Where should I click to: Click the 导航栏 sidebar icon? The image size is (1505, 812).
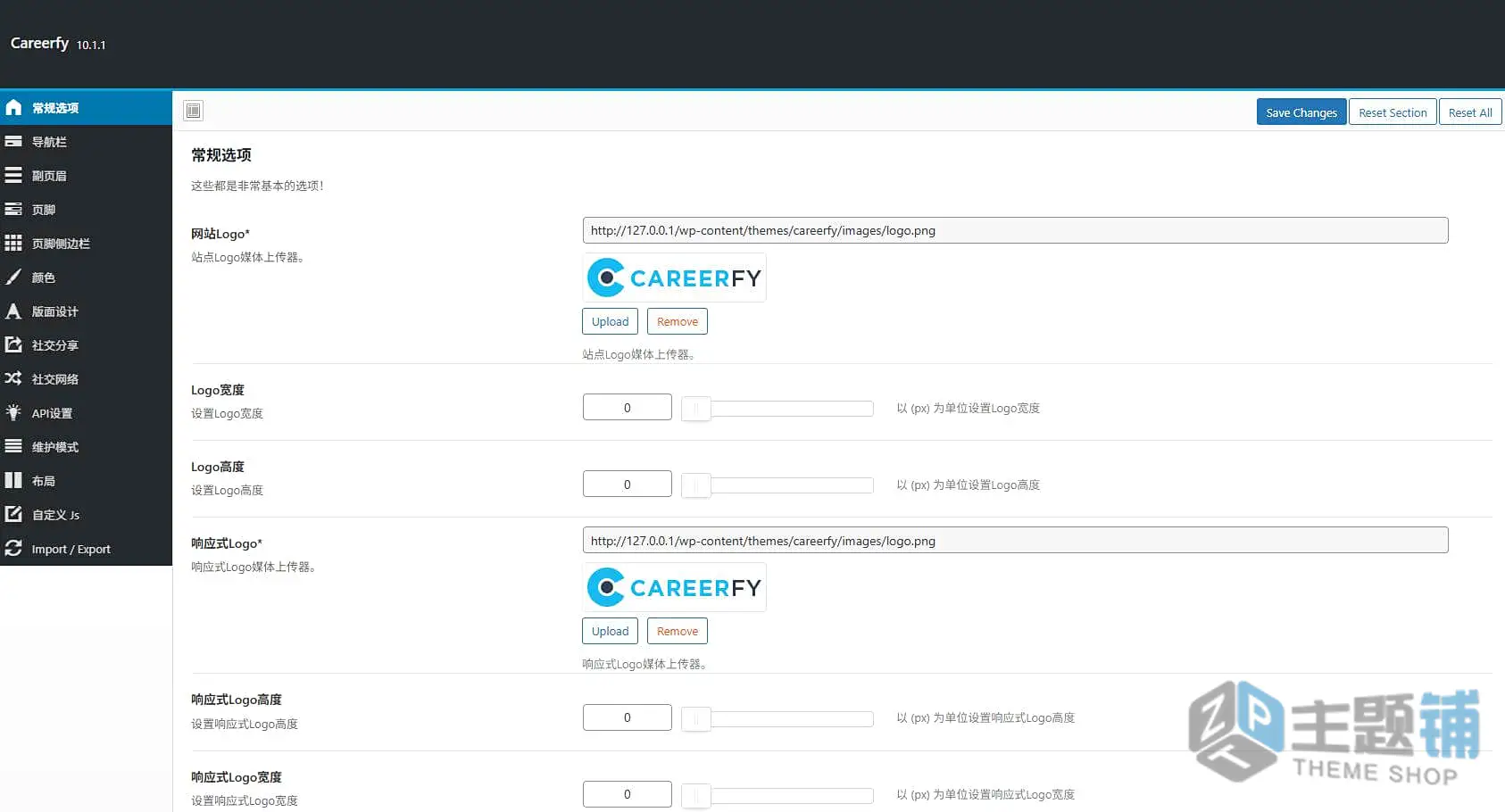click(13, 142)
